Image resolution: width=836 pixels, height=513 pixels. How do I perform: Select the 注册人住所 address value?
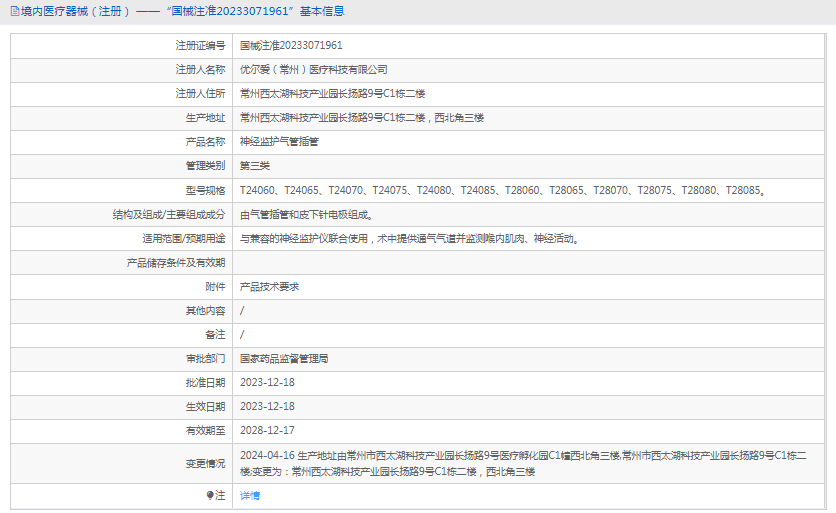332,93
